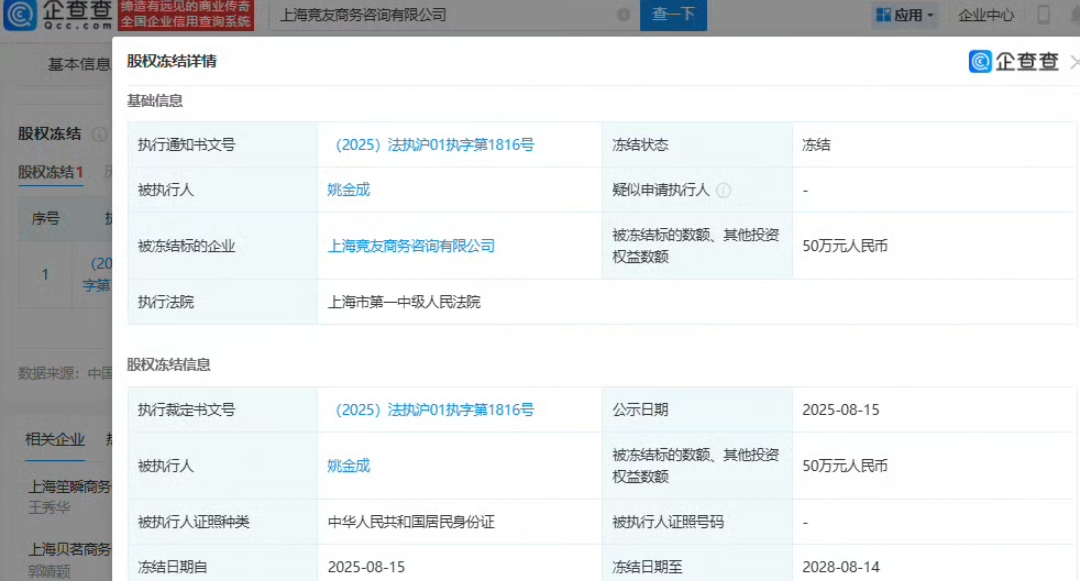Click the slogan banner beside the logo
The width and height of the screenshot is (1080, 581).
coord(186,15)
